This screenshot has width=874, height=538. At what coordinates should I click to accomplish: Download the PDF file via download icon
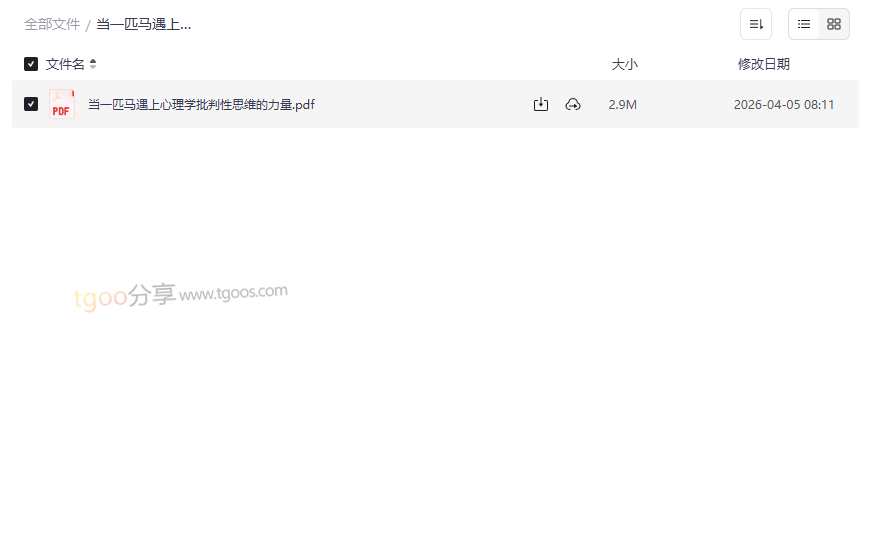click(540, 104)
